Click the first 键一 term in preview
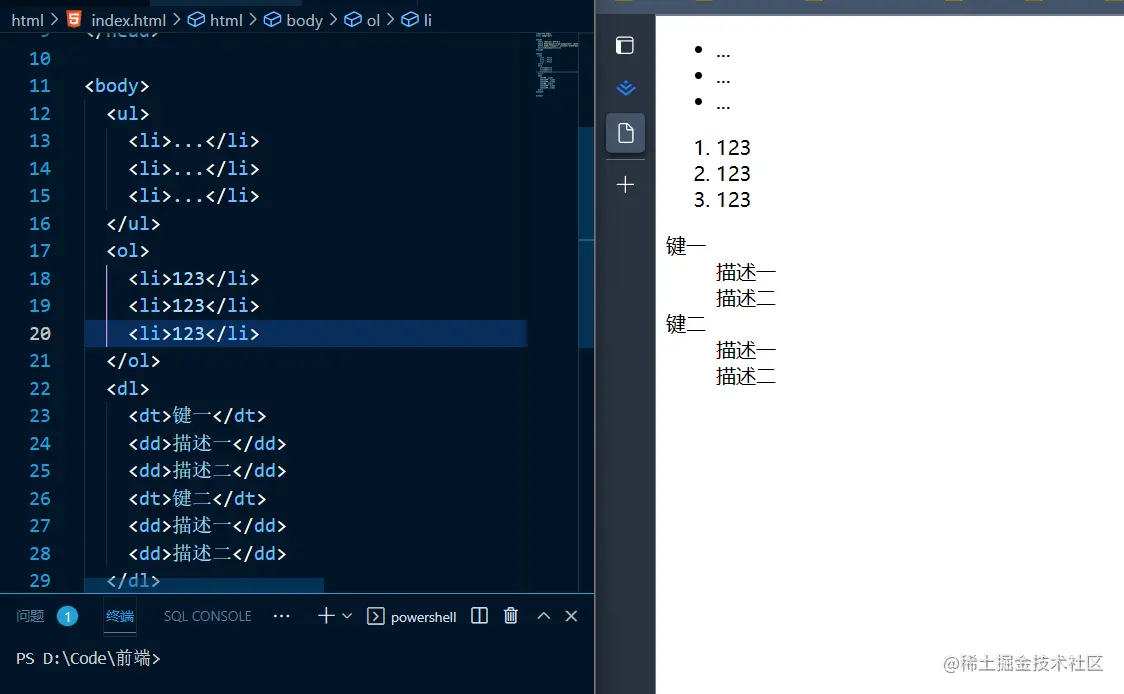 (685, 246)
